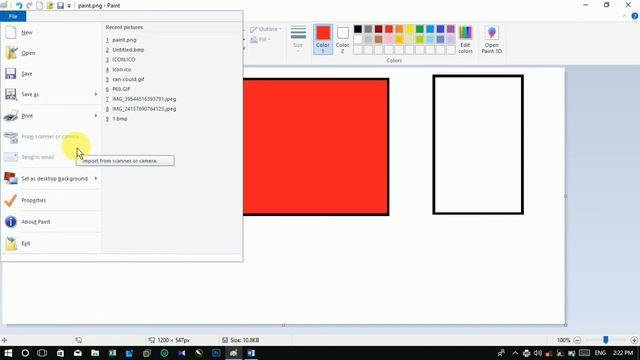Show hidden system tray icons chevron
Viewport: 640px width, 360px height.
515,353
